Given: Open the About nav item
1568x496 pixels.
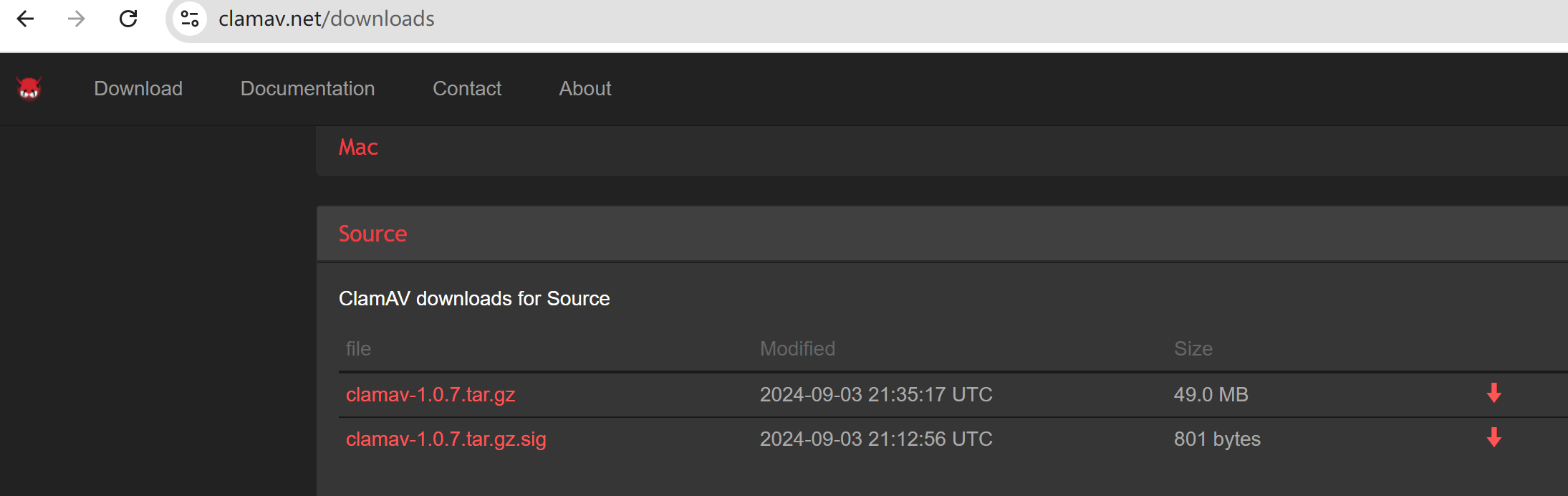Looking at the screenshot, I should click(585, 89).
